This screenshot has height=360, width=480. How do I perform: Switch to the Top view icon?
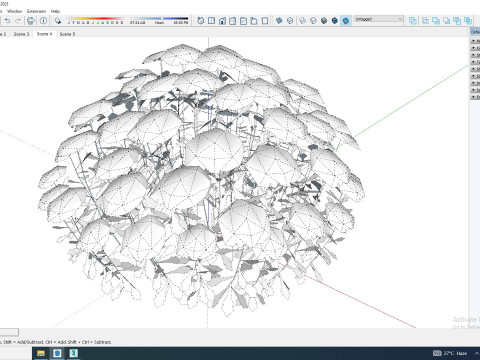(x=211, y=21)
